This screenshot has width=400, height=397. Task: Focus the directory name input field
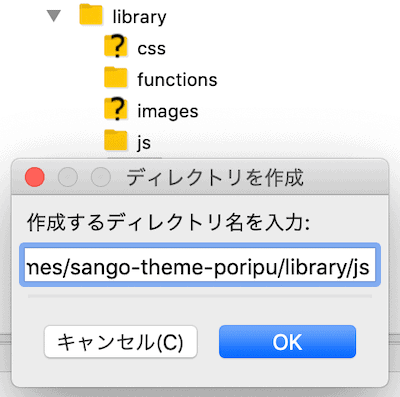(200, 265)
